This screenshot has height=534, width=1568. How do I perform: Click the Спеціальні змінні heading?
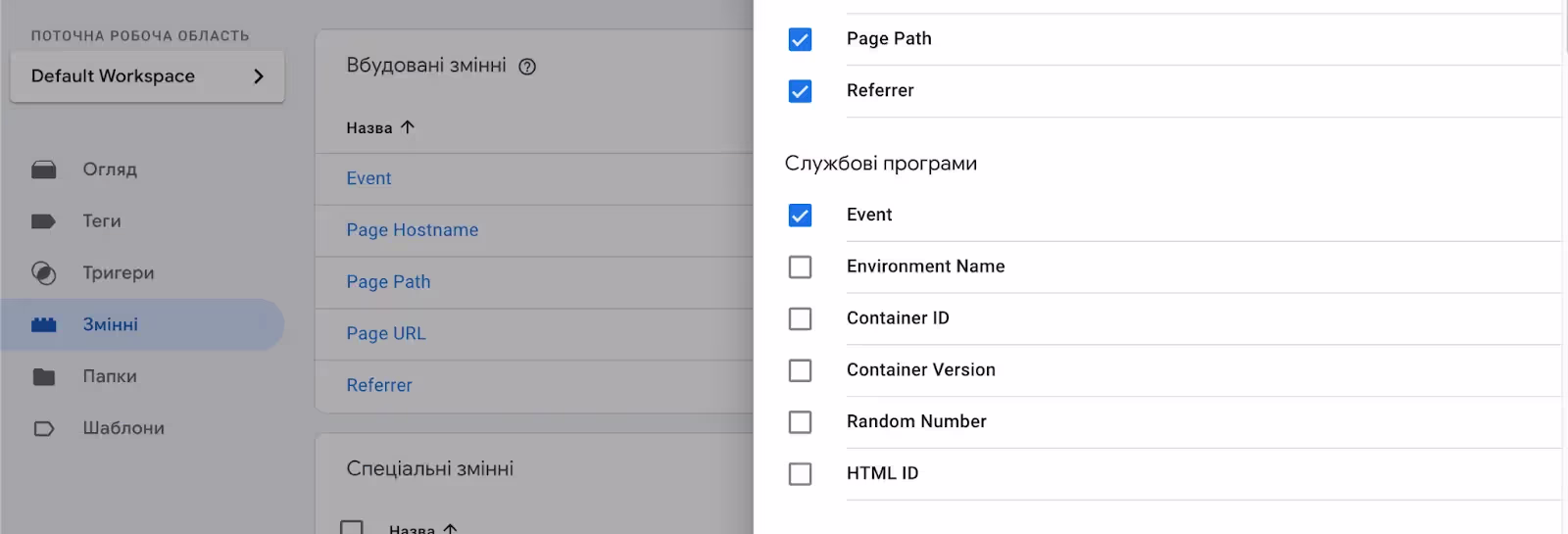click(x=430, y=469)
